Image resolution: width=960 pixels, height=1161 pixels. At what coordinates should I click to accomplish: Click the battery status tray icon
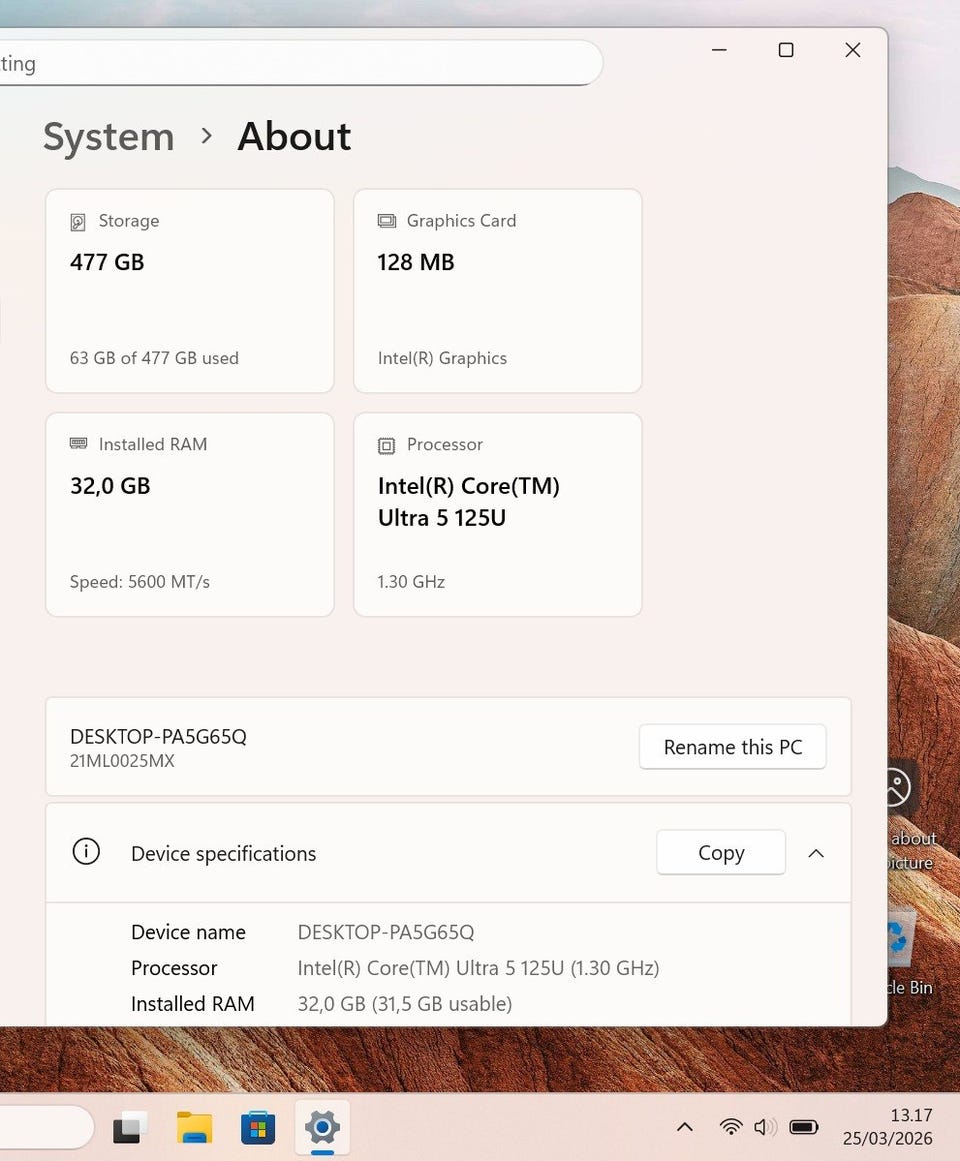pos(804,1127)
